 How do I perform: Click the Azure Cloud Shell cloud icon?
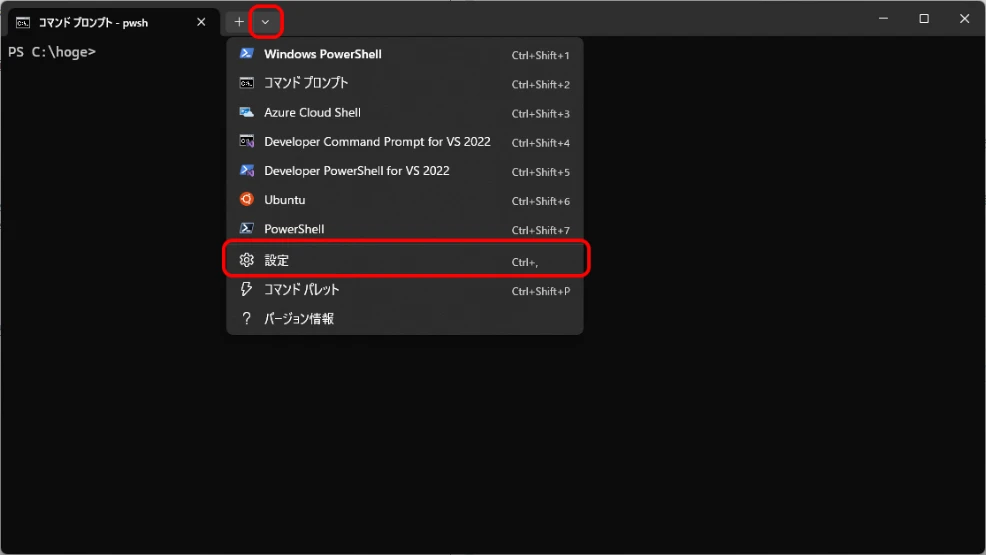click(246, 112)
